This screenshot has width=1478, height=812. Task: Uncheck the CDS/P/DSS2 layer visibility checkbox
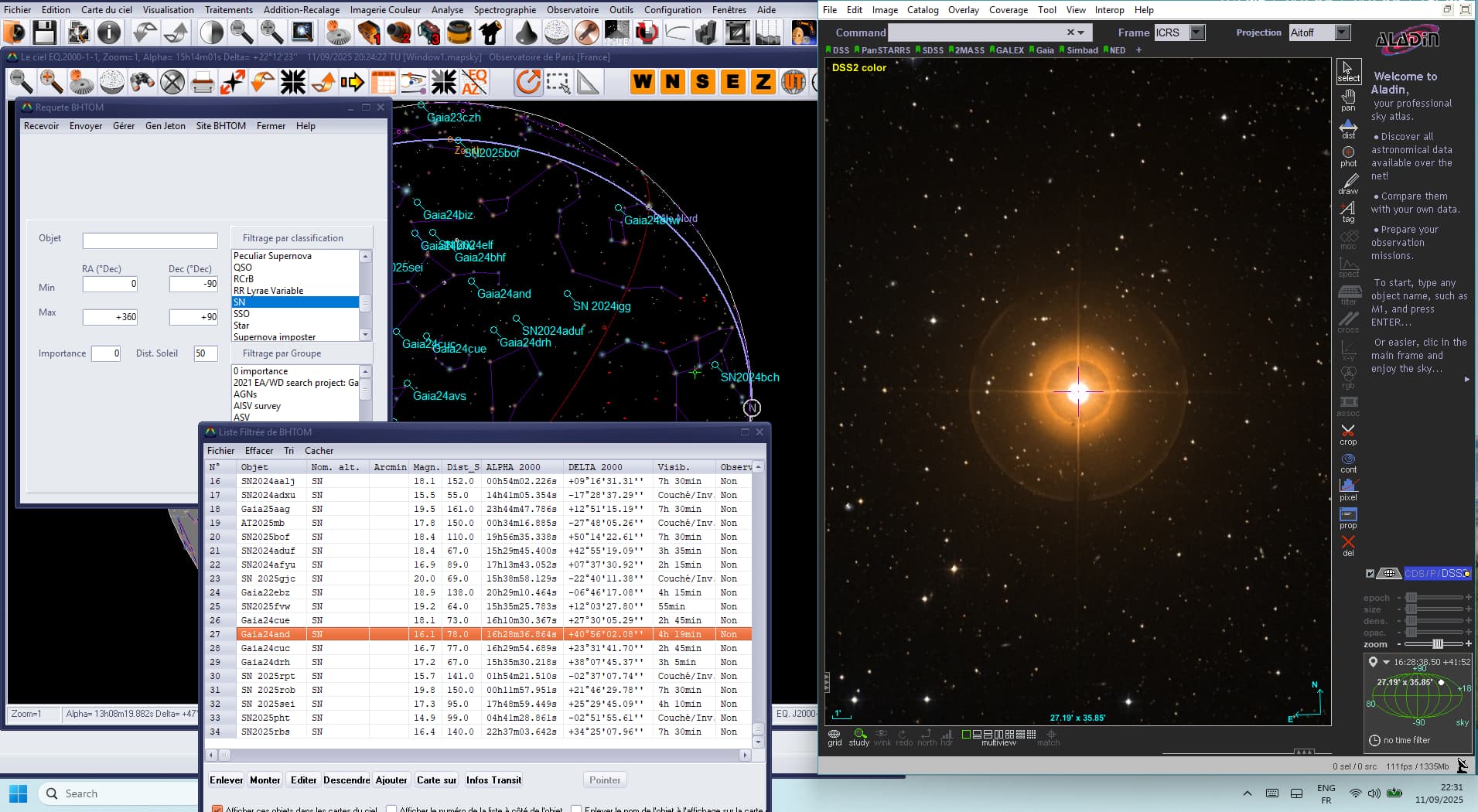pos(1370,574)
